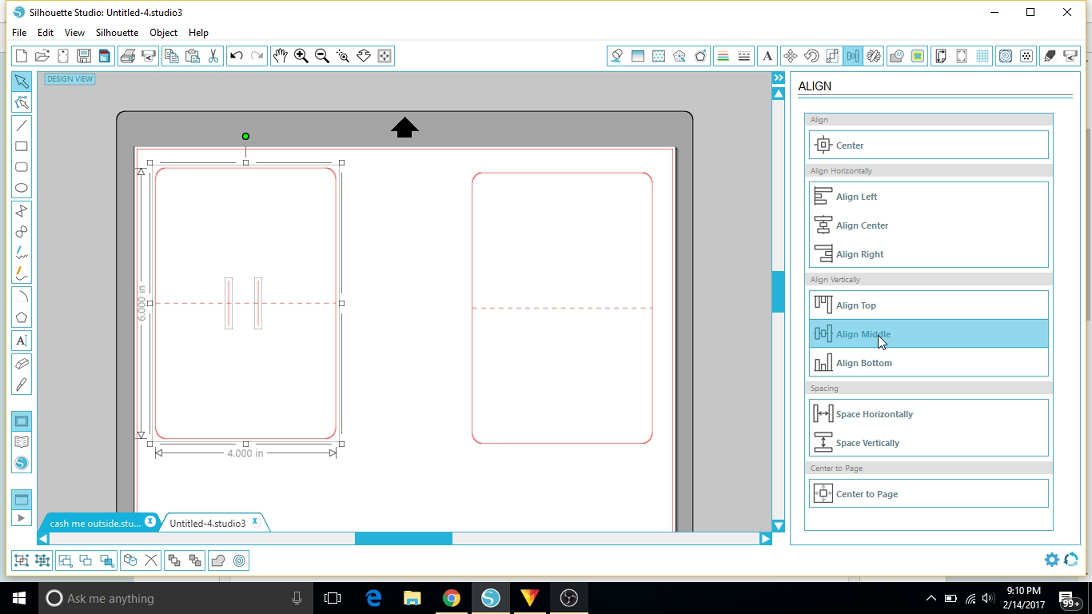
Task: Click the Ungroup icon in bottom toolbar
Action: pyautogui.click(x=42, y=560)
